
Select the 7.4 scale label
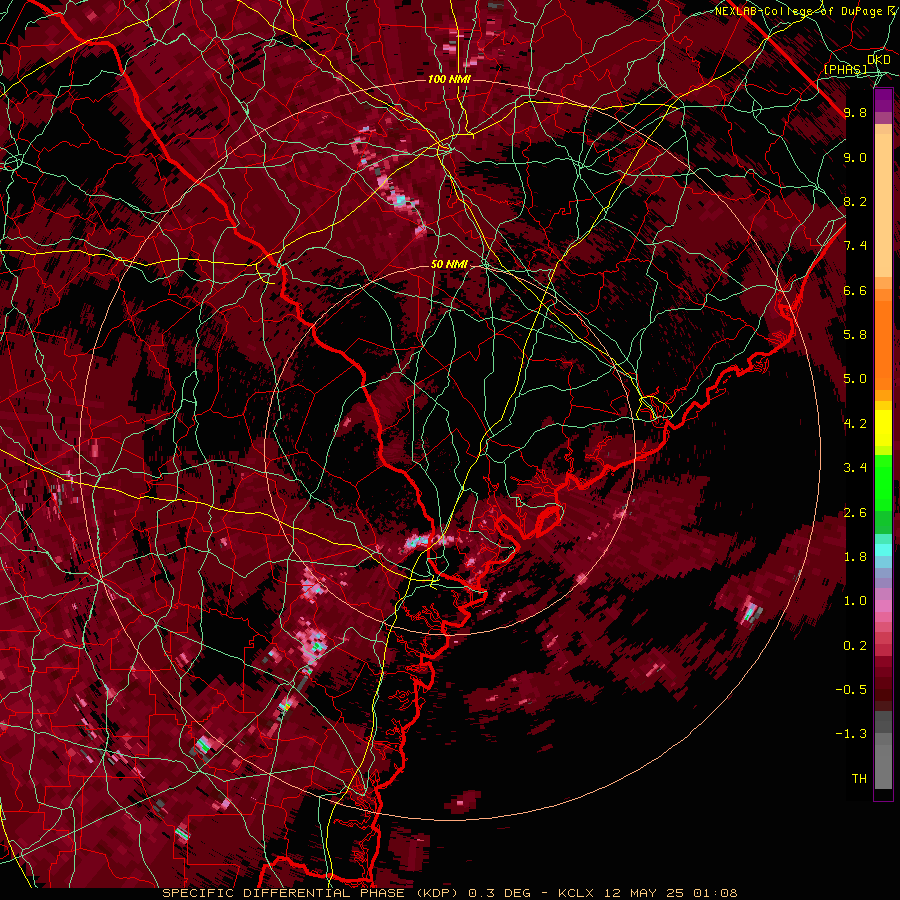coord(855,246)
